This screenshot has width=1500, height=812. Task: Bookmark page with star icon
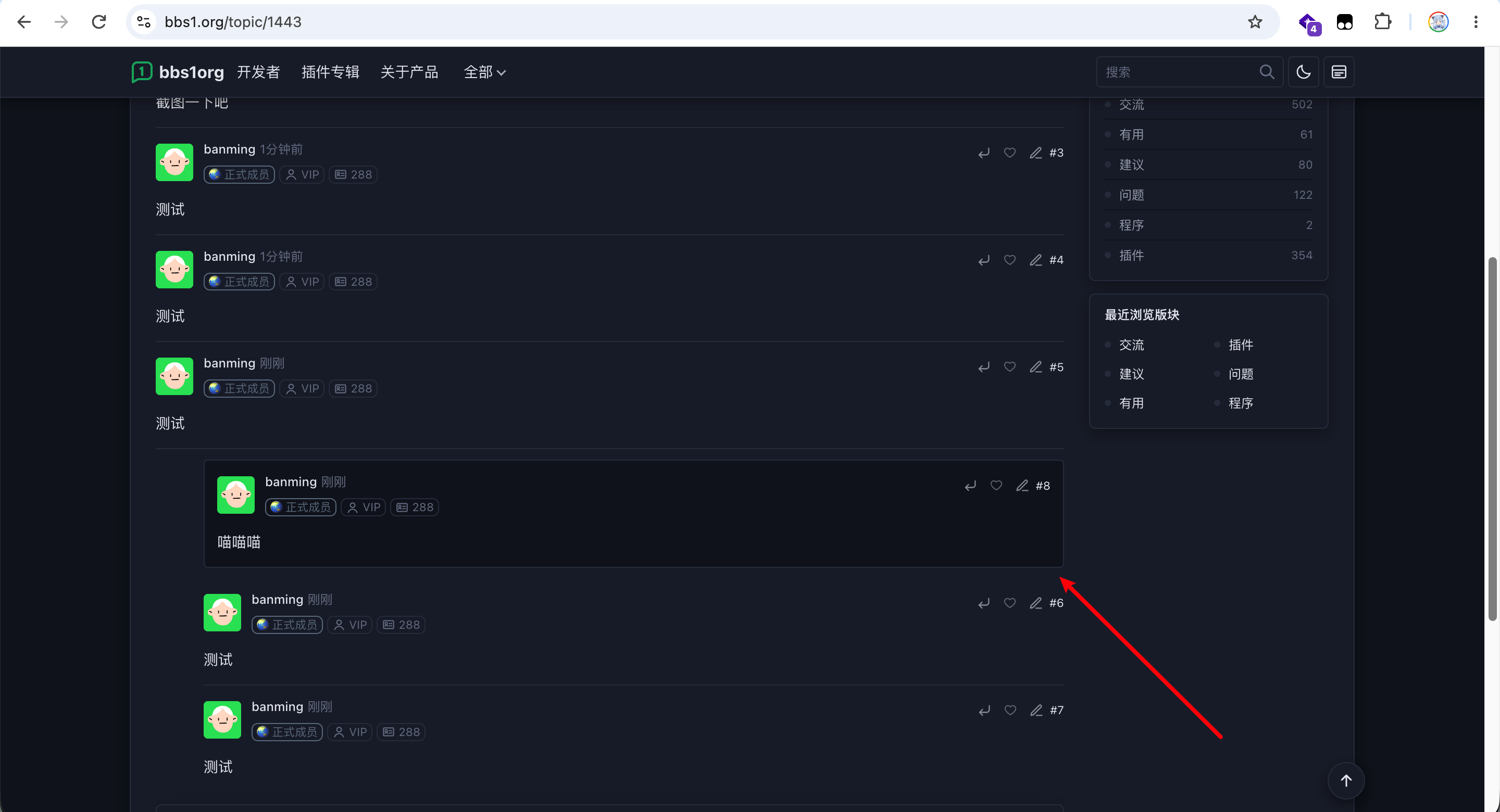[1255, 22]
